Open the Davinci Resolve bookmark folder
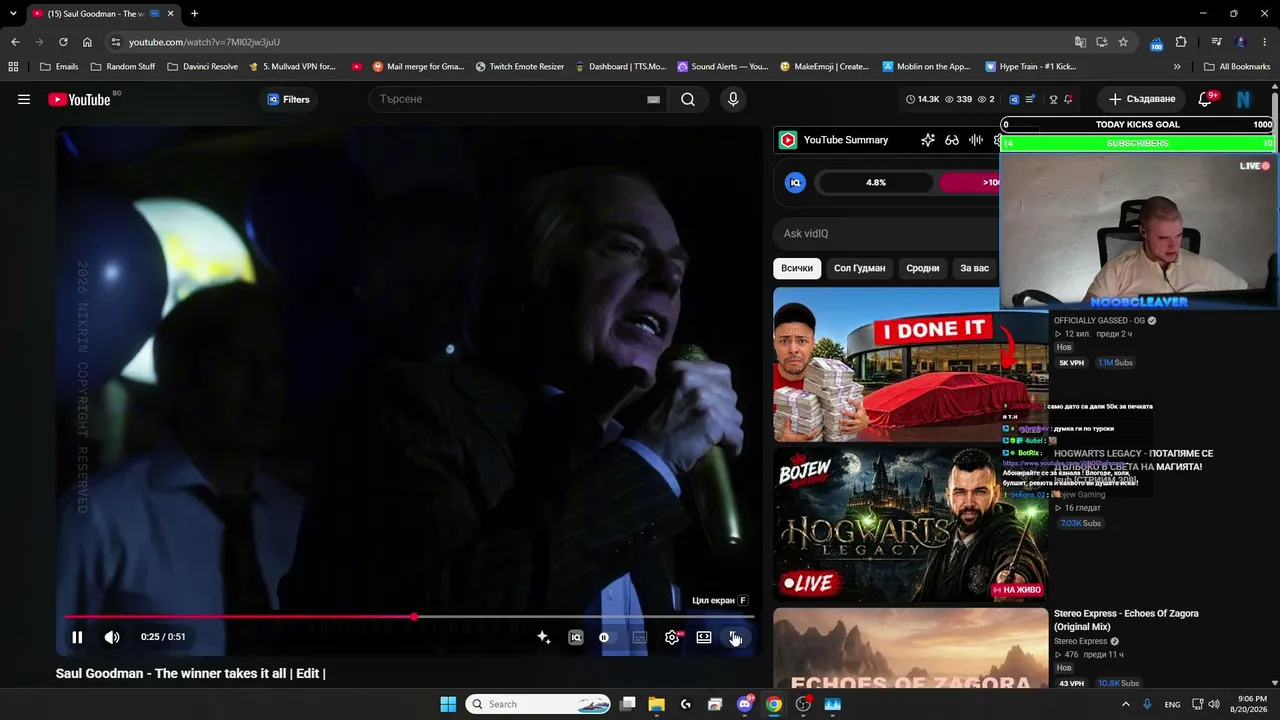This screenshot has height=720, width=1280. coord(202,67)
